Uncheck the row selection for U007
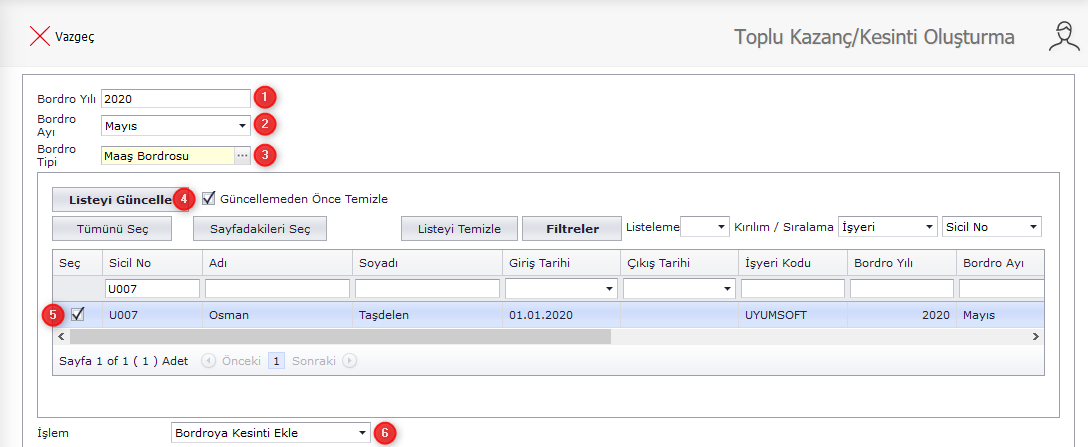Image resolution: width=1088 pixels, height=447 pixels. (x=78, y=314)
